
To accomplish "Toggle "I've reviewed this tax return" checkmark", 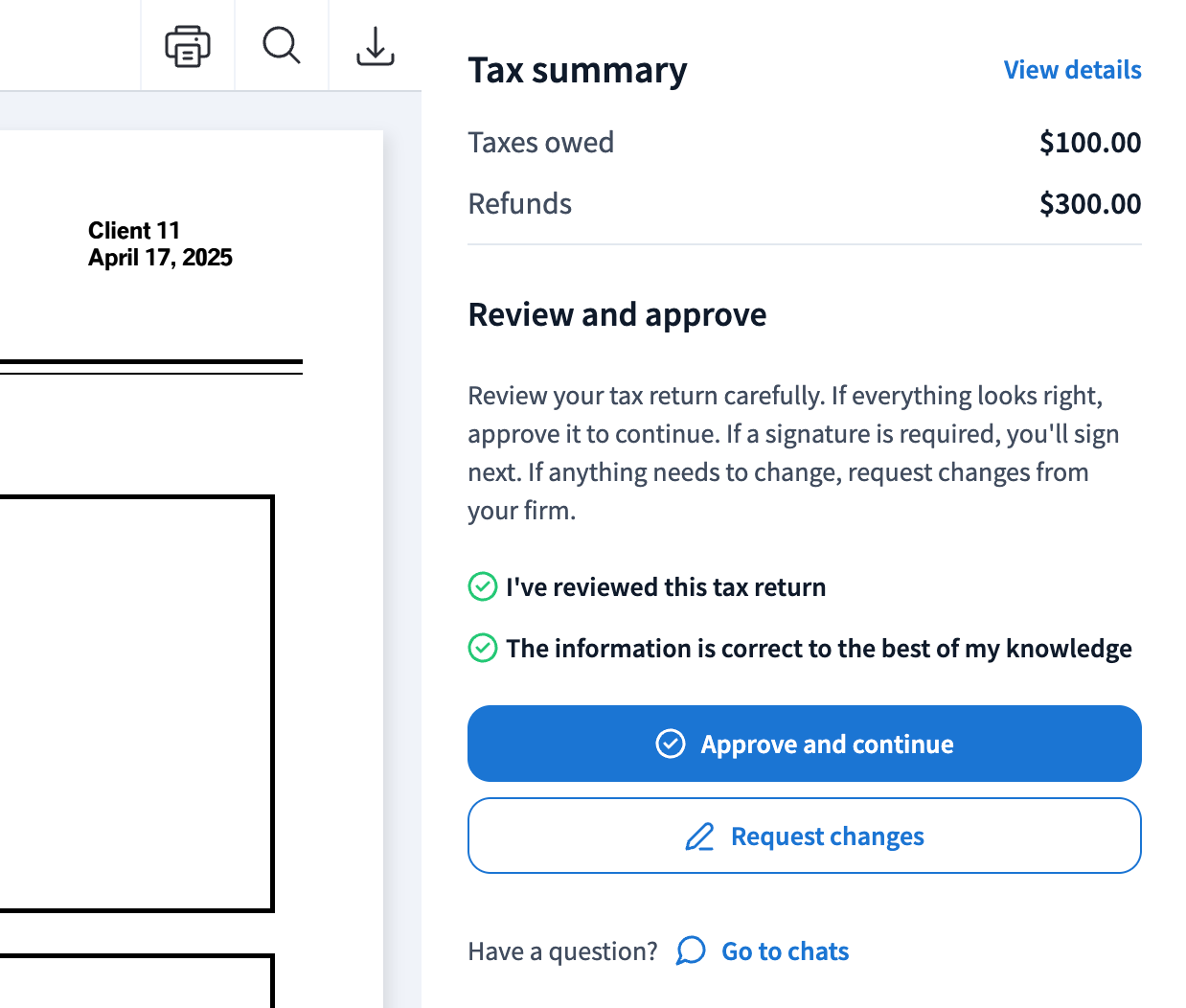I will tap(483, 586).
